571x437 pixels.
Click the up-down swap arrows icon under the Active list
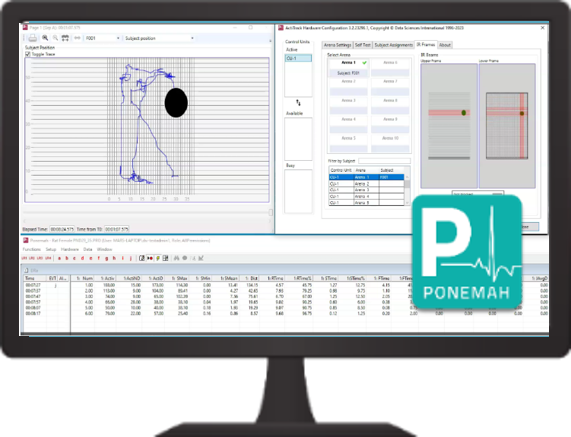point(298,103)
